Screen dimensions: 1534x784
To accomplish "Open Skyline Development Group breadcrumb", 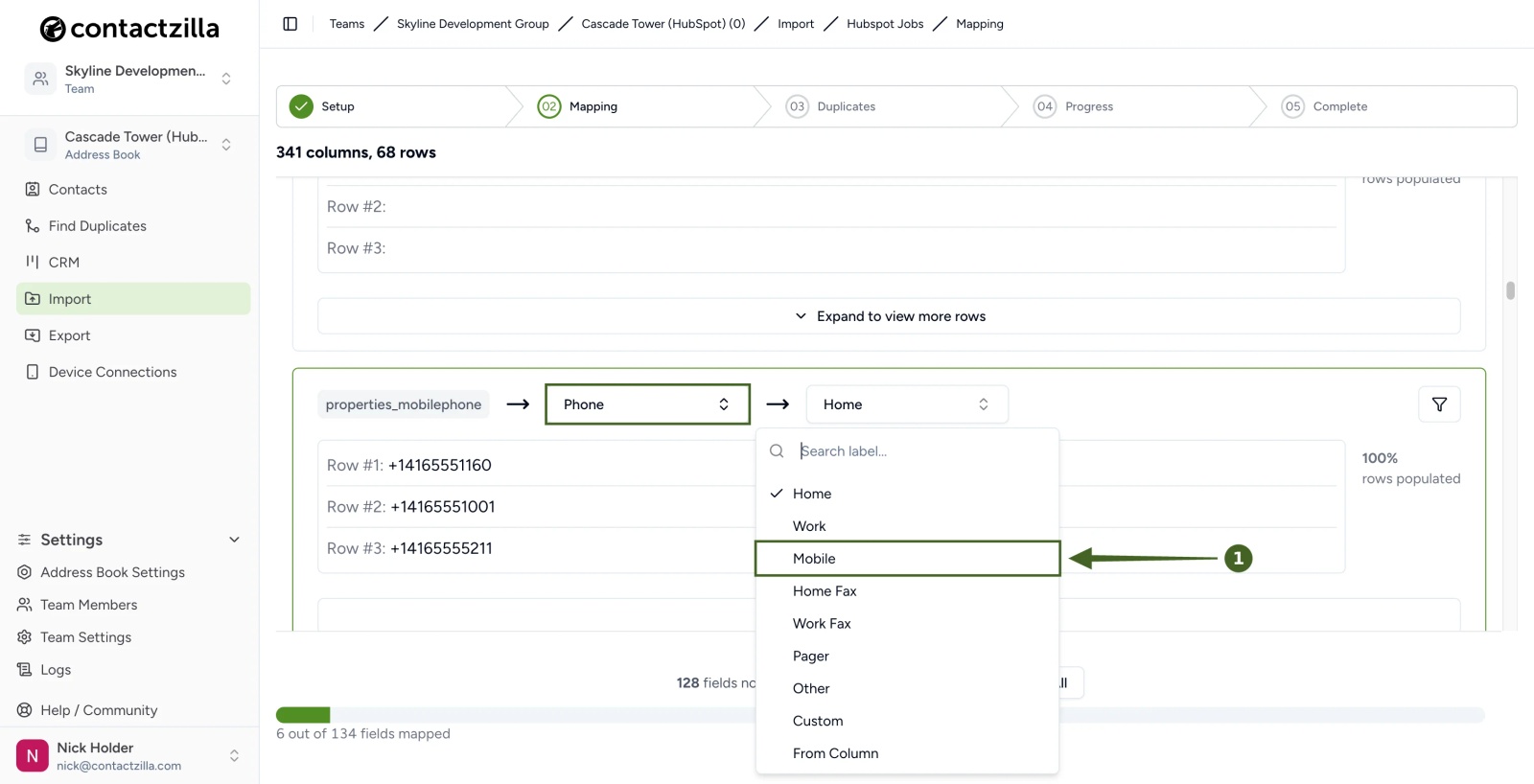I will 473,24.
